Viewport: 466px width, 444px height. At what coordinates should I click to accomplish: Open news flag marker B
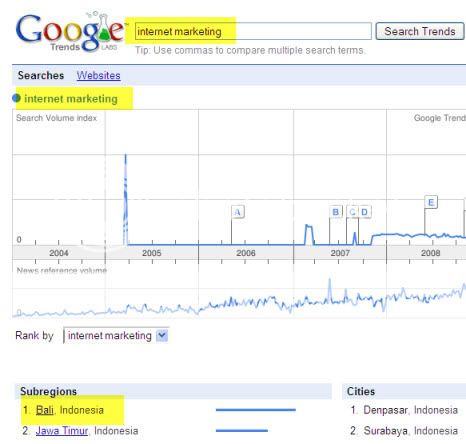(x=336, y=212)
